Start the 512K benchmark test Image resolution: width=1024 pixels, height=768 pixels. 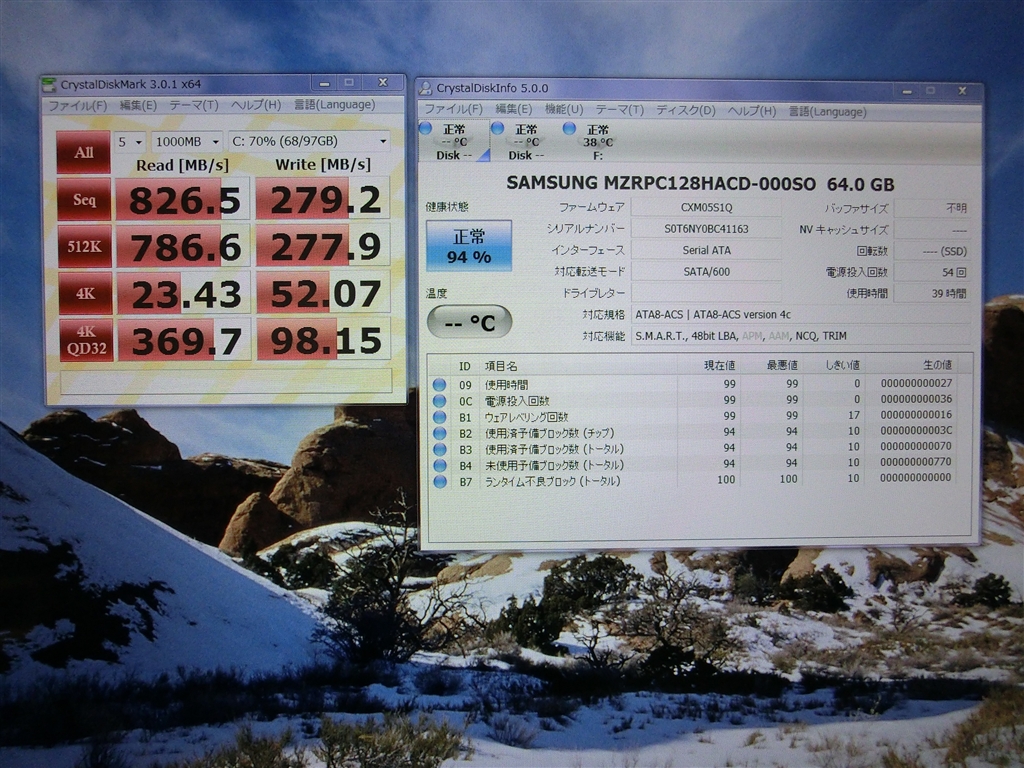point(84,246)
